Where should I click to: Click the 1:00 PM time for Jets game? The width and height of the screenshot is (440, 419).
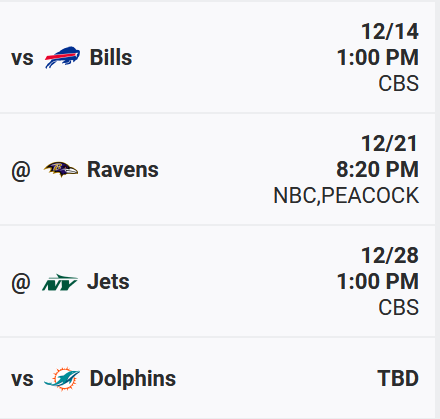(x=378, y=281)
